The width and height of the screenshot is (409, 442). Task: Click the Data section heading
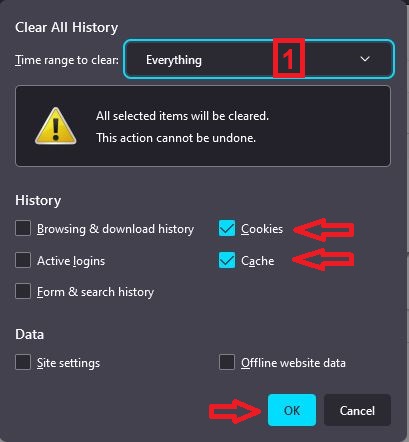click(x=29, y=334)
